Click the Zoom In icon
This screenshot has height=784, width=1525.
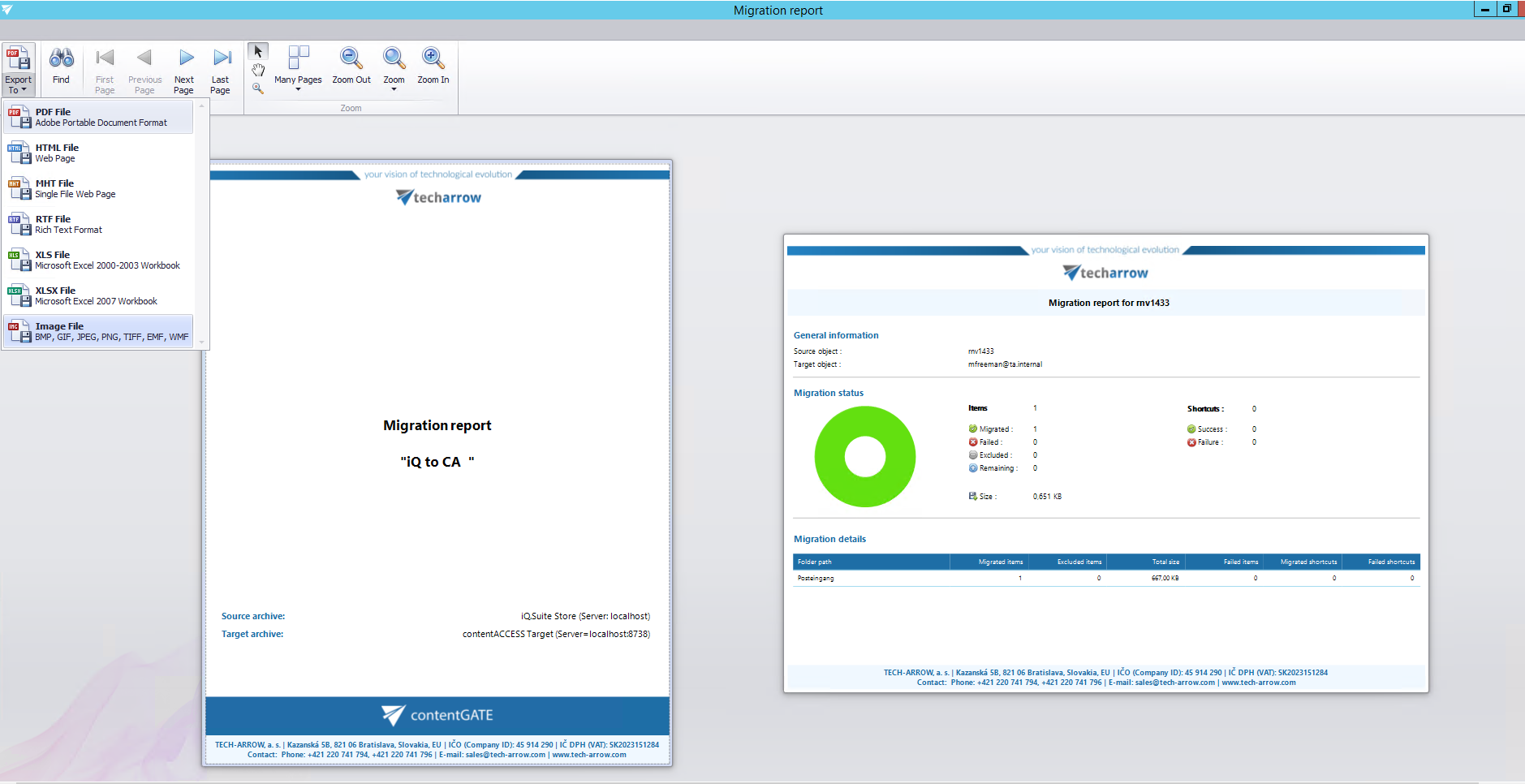click(x=433, y=59)
